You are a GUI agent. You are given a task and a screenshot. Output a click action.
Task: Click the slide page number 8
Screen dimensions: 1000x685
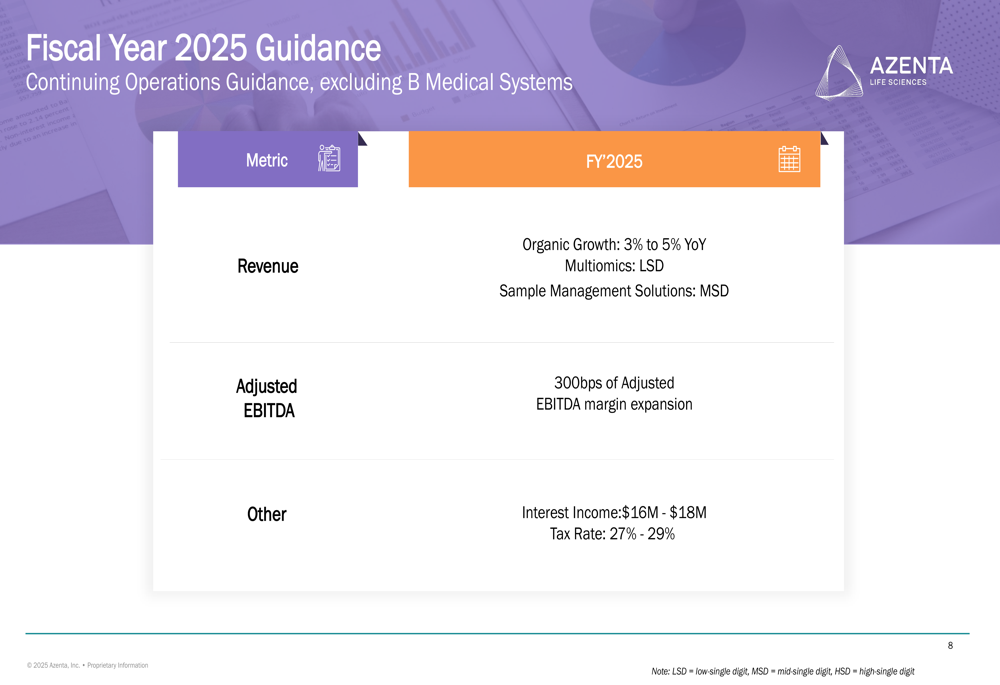click(x=950, y=646)
